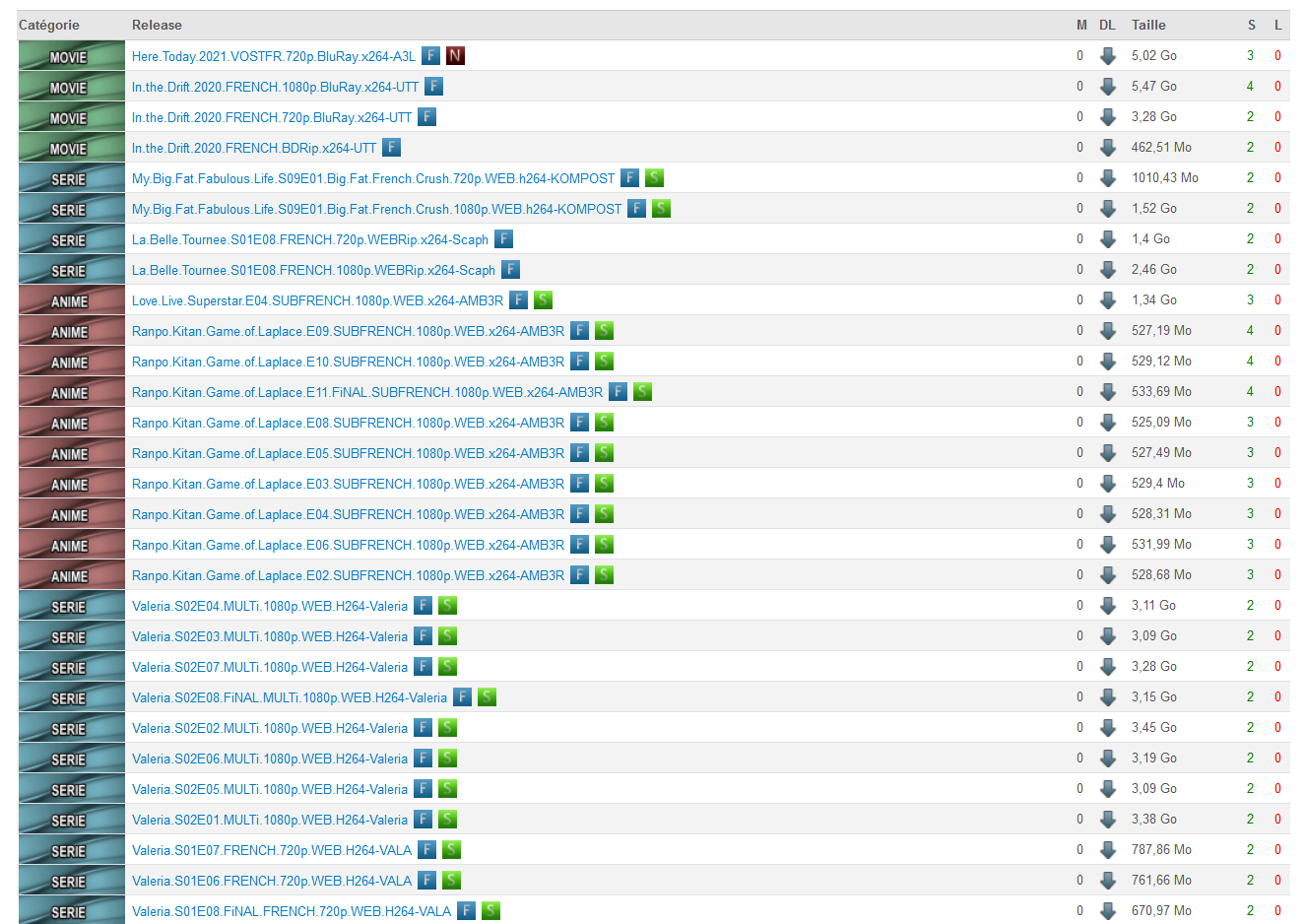
Task: Download In.the.Drift BDRip arrow icon
Action: pyautogui.click(x=1107, y=148)
